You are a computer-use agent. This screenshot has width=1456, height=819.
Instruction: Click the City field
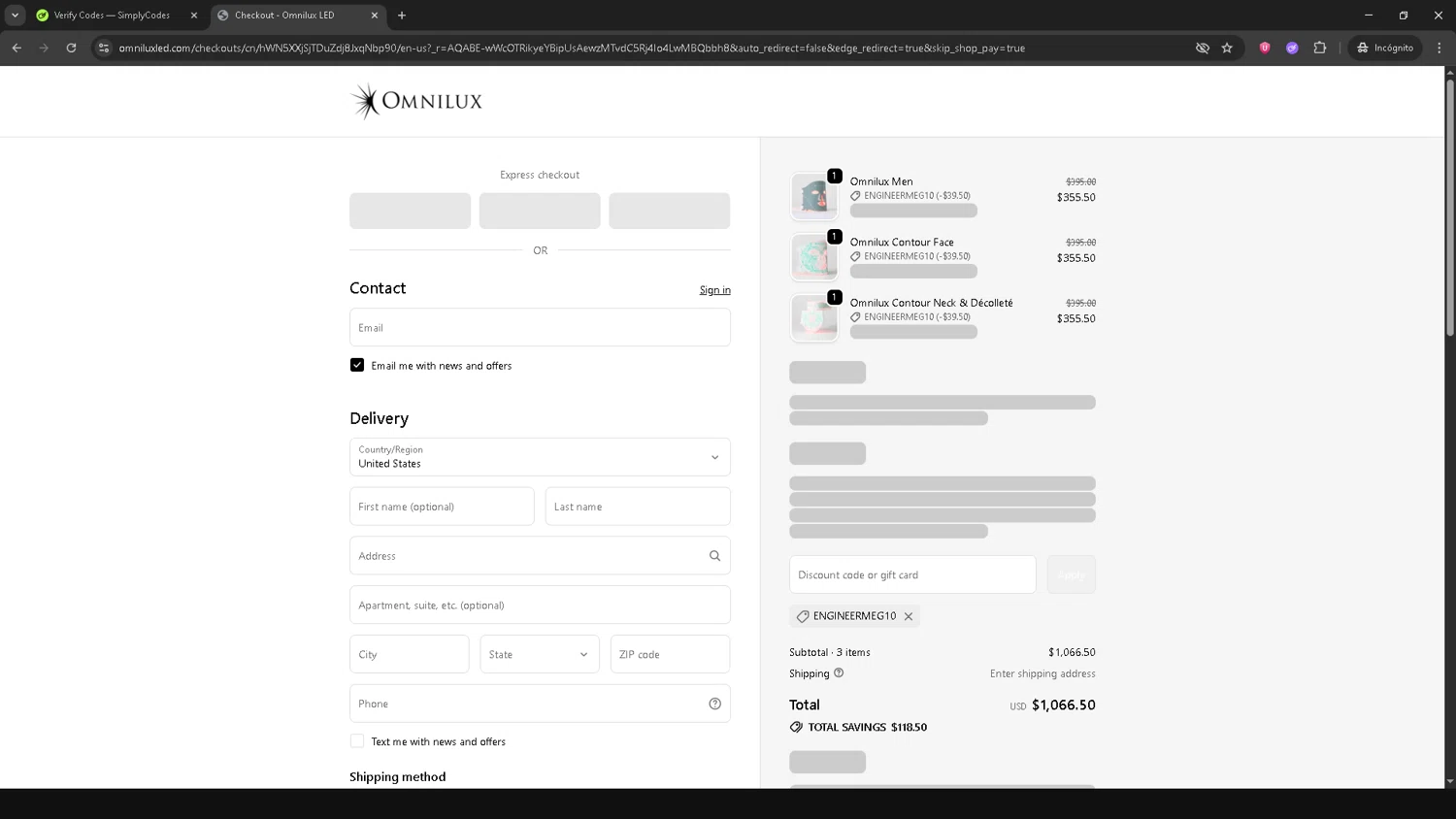click(410, 654)
